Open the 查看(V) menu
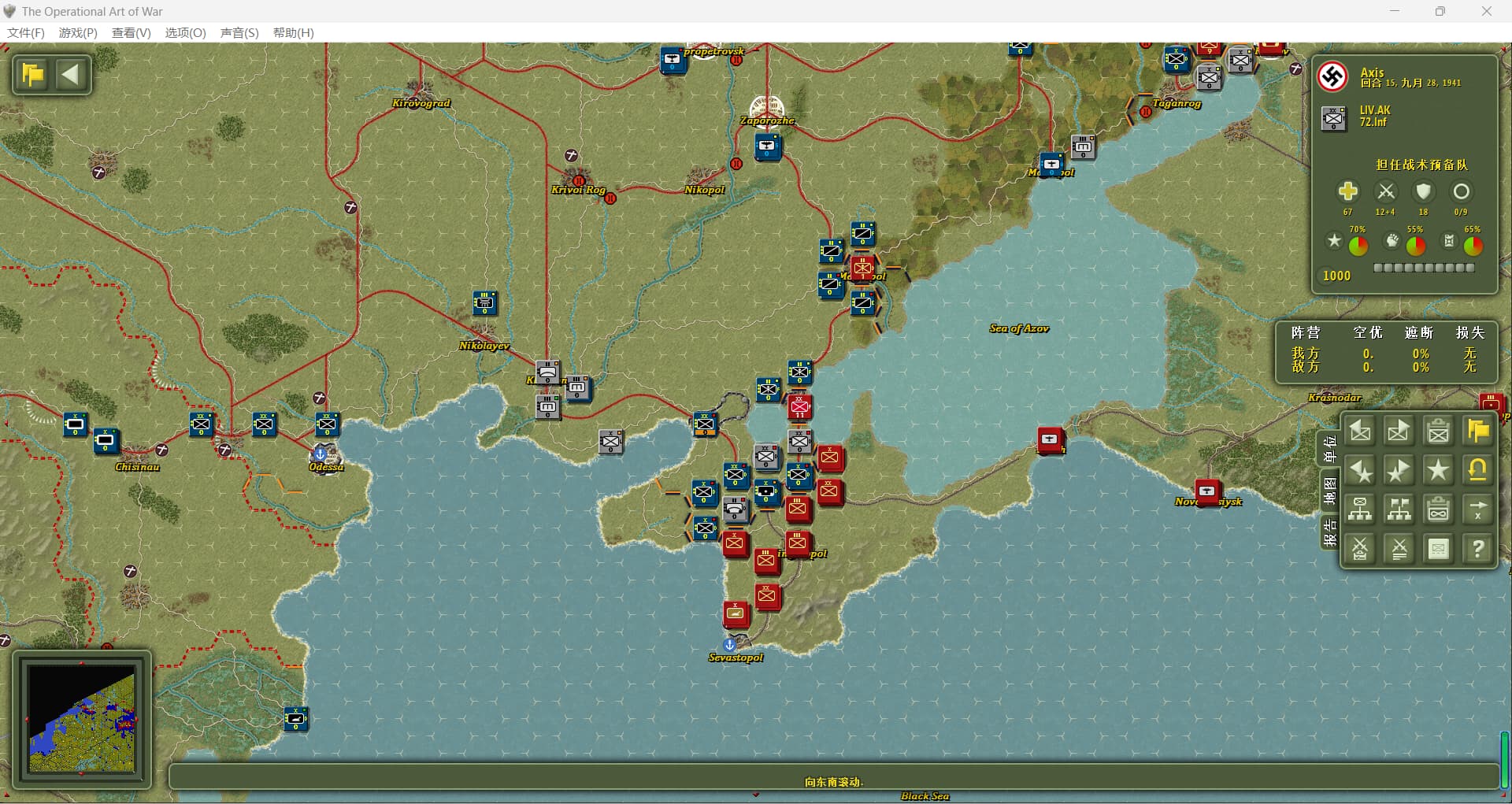1512x804 pixels. pyautogui.click(x=132, y=32)
